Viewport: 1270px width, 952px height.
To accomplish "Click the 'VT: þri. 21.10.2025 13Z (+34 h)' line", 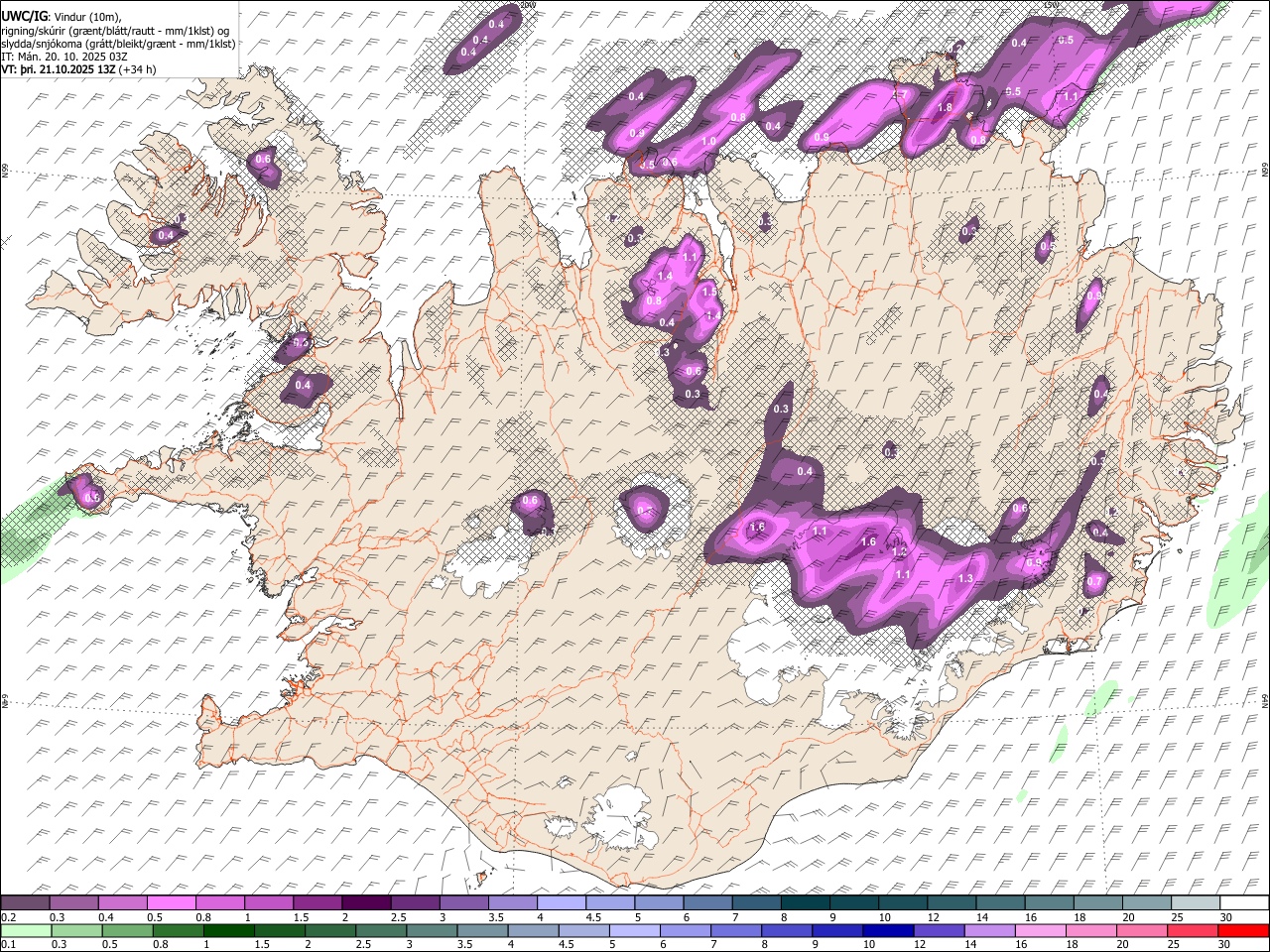I will tap(78, 69).
